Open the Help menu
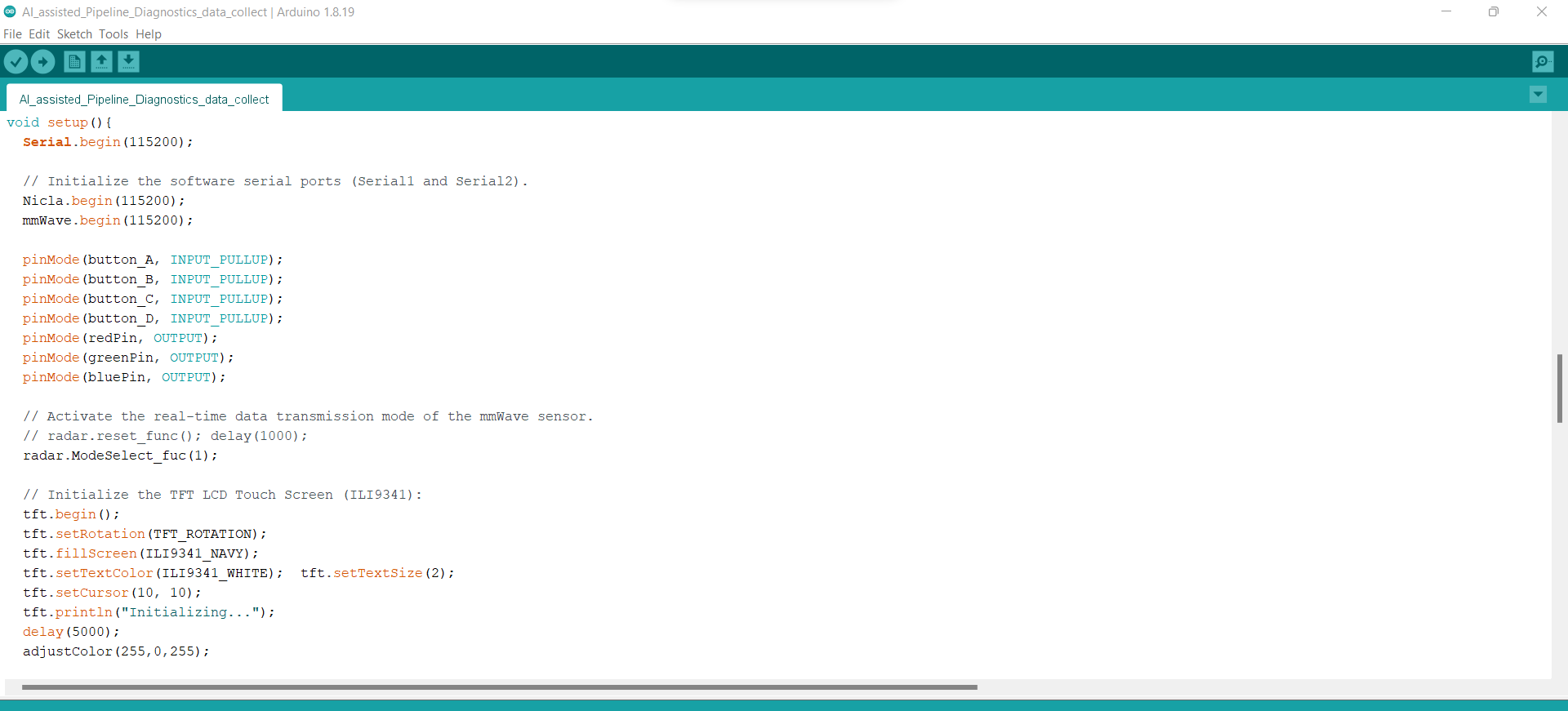 (149, 34)
